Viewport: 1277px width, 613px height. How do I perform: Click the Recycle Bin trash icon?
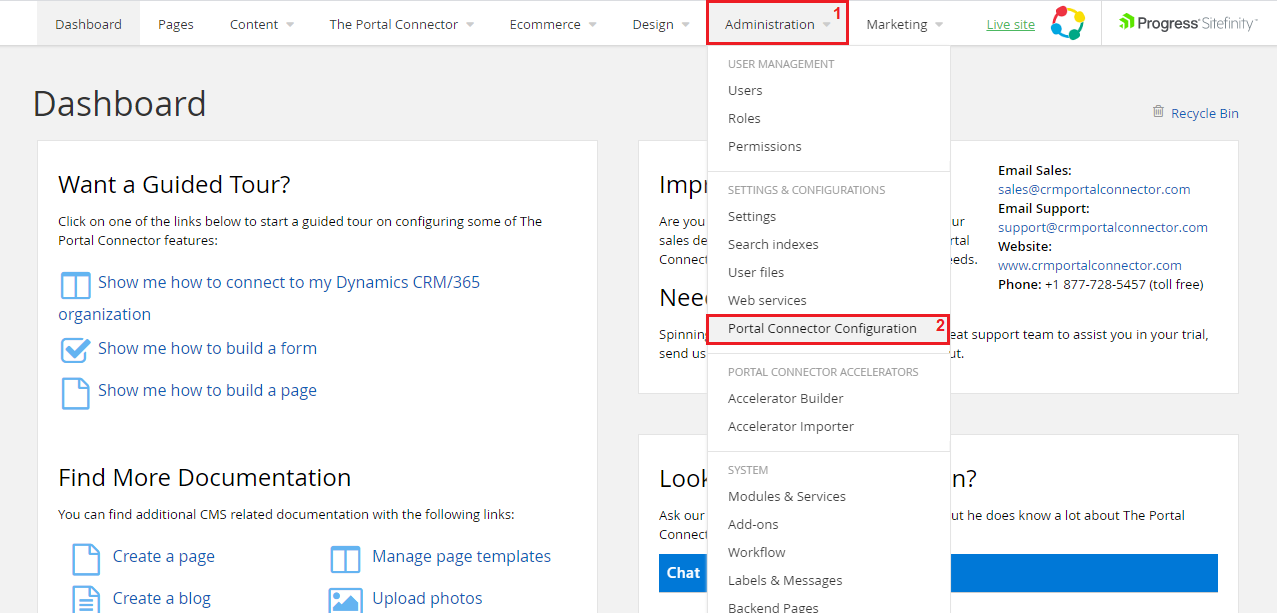(1158, 112)
